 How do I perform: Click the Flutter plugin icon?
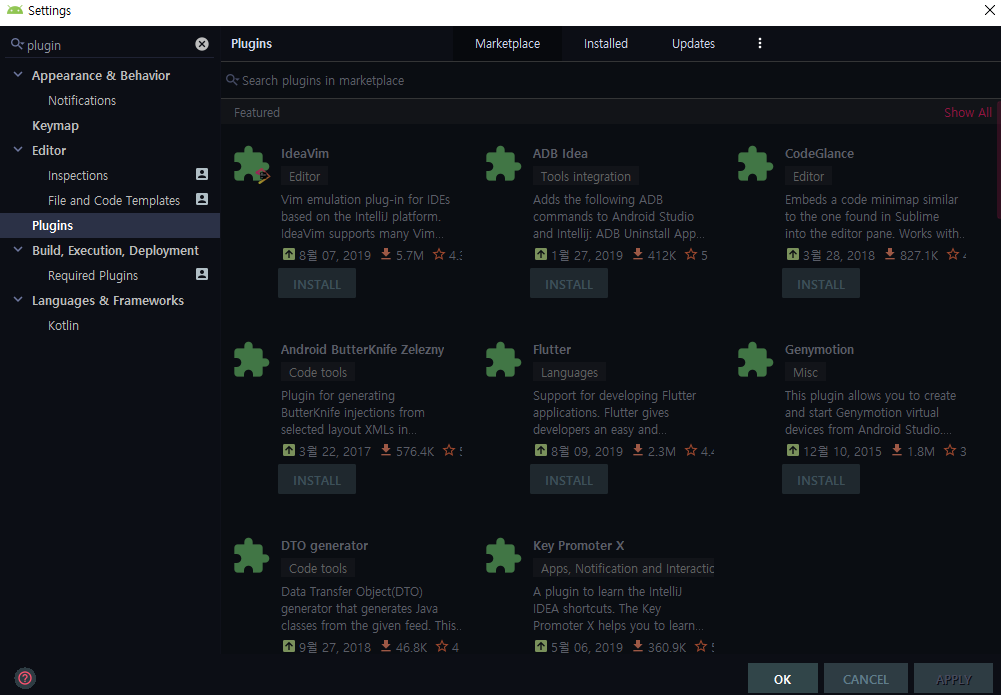click(503, 360)
